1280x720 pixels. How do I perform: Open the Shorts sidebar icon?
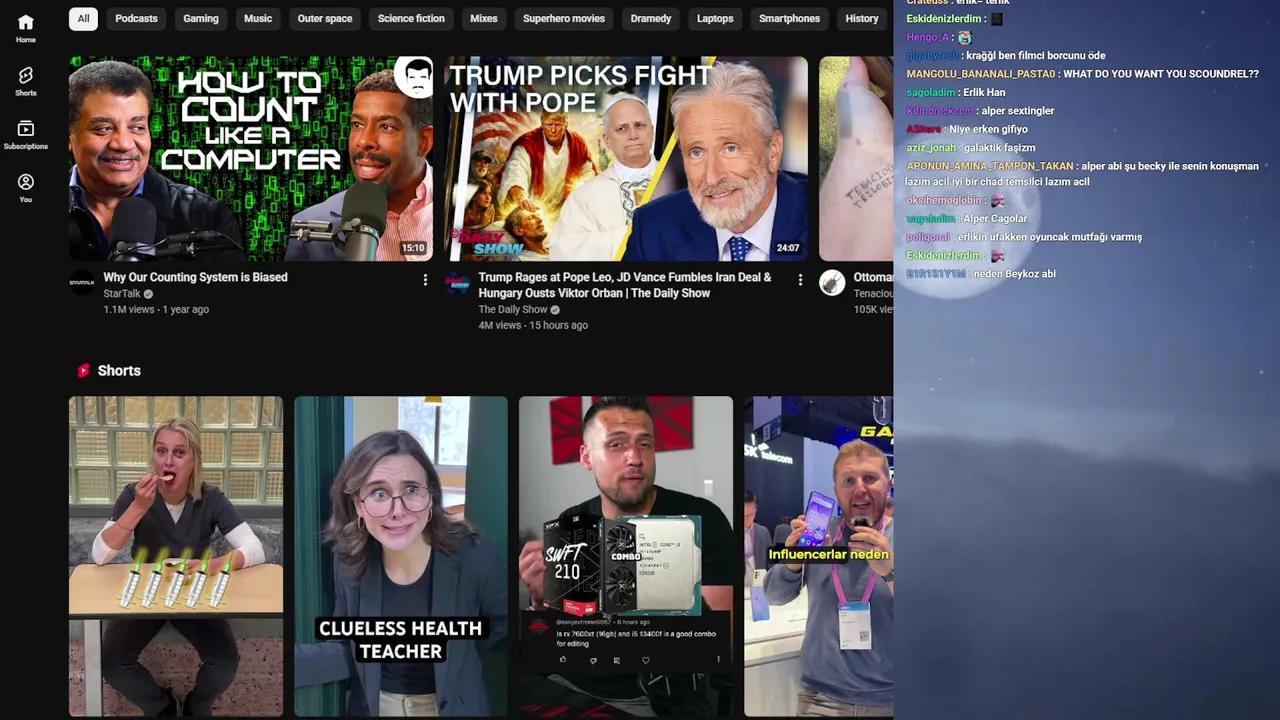click(x=26, y=81)
